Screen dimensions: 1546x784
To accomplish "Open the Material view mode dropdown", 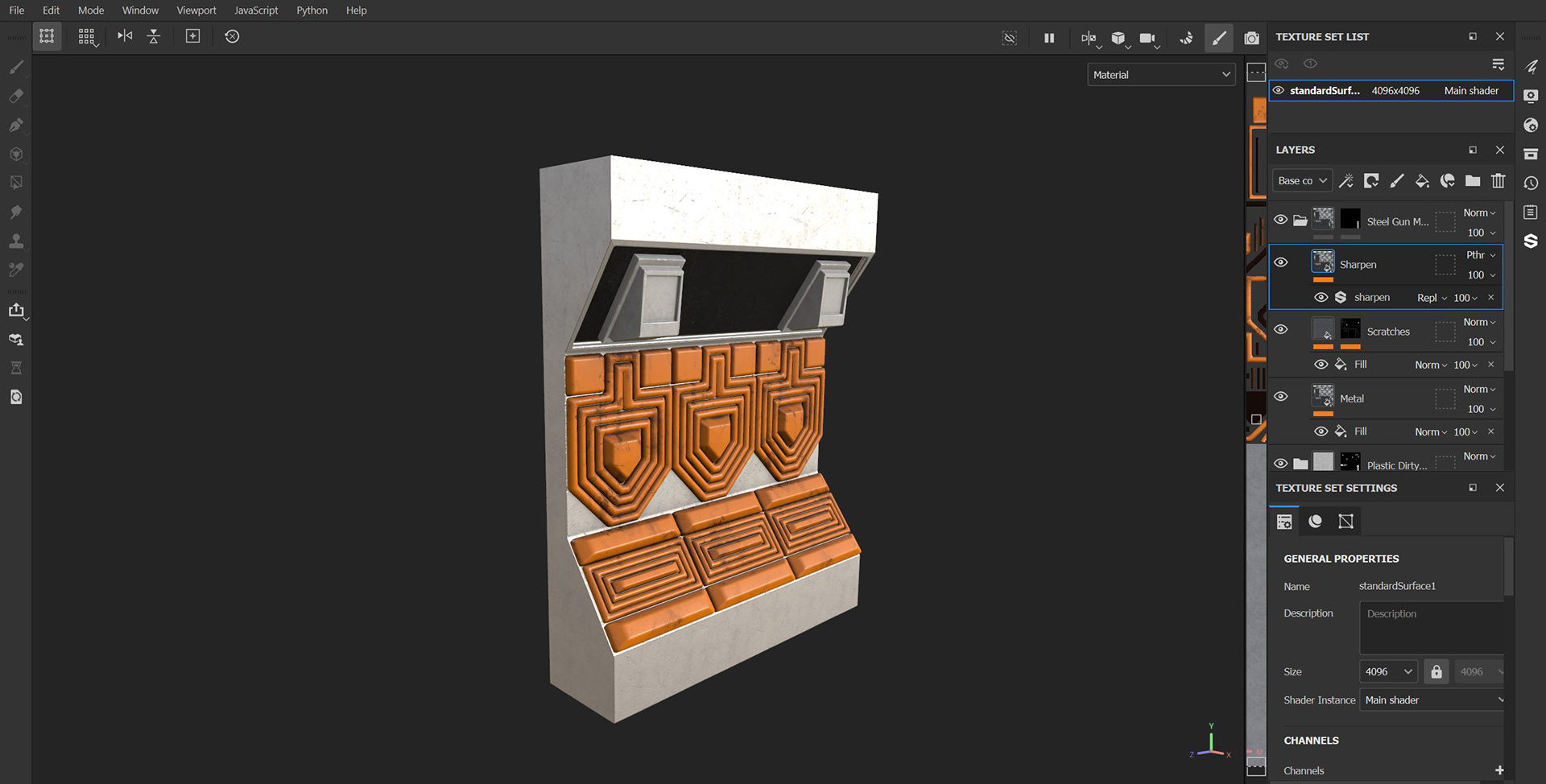I will point(1160,74).
